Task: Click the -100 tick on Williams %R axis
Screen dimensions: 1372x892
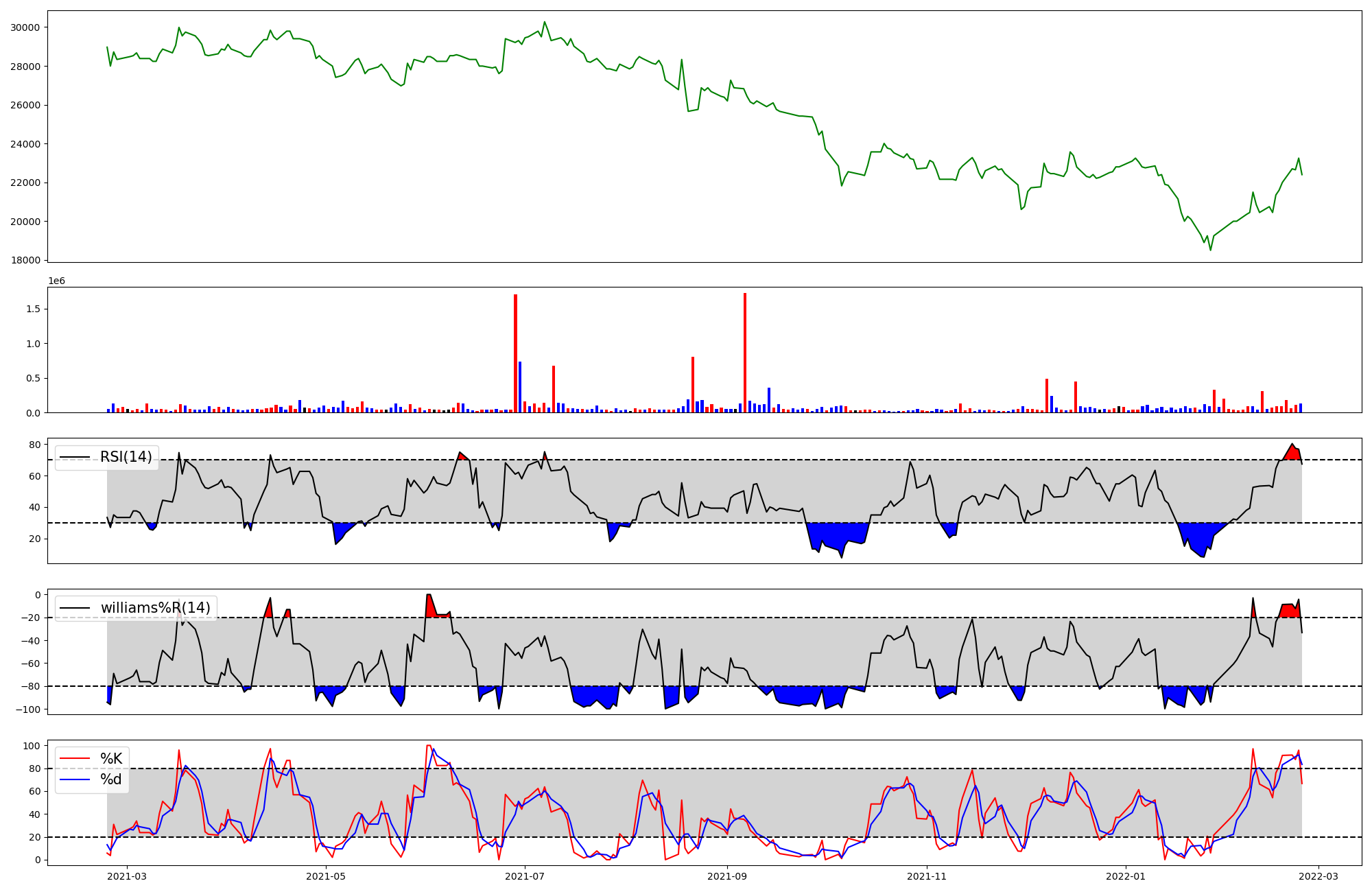Action: pos(29,709)
